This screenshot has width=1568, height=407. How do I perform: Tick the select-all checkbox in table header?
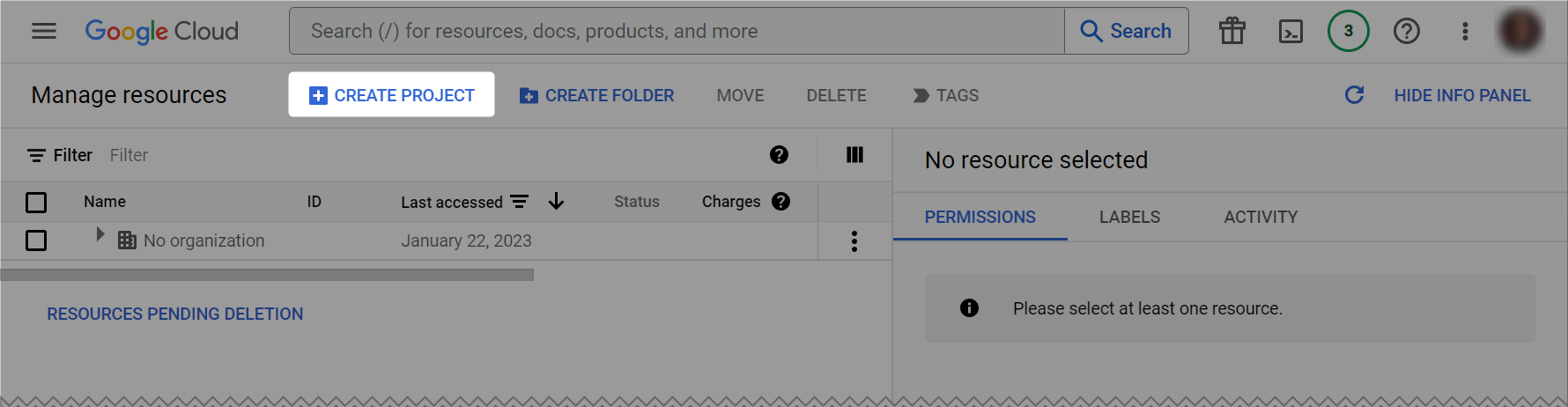(36, 203)
